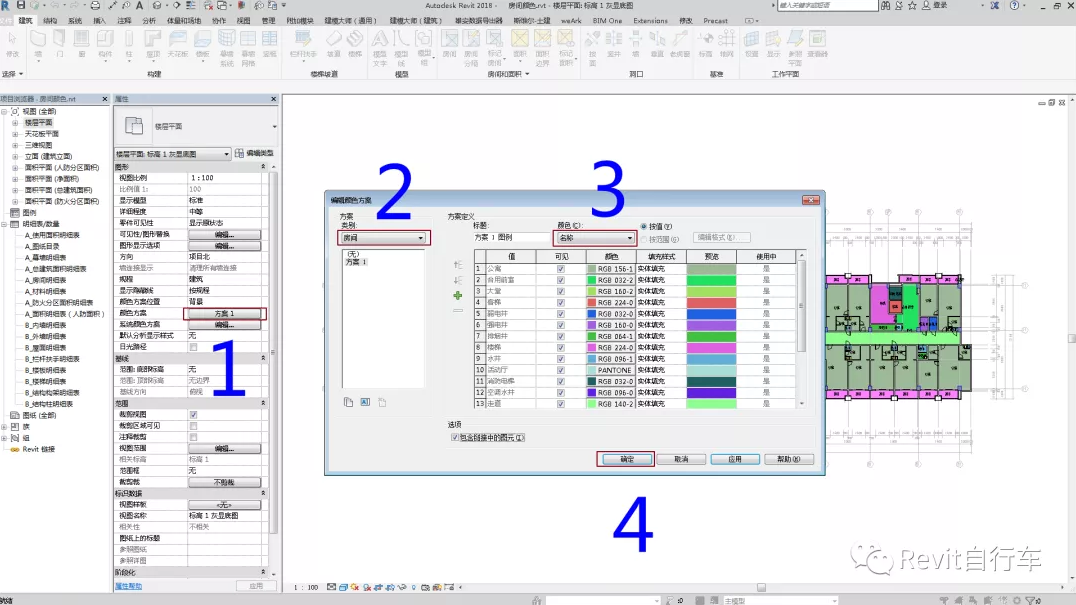This screenshot has width=1076, height=605.
Task: Select the By value (按值) radio button
Action: pyautogui.click(x=644, y=226)
